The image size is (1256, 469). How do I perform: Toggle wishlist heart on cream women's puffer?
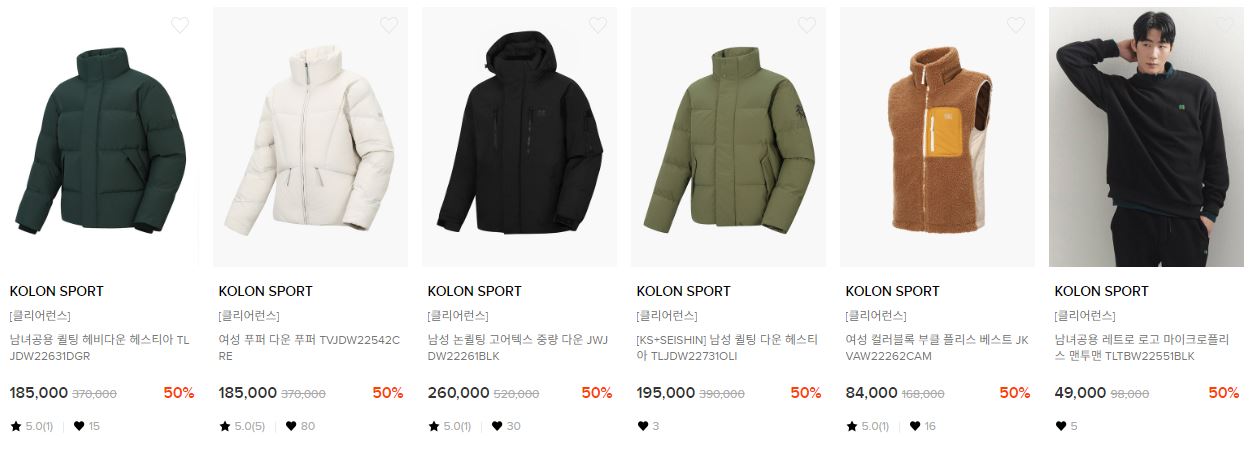389,25
